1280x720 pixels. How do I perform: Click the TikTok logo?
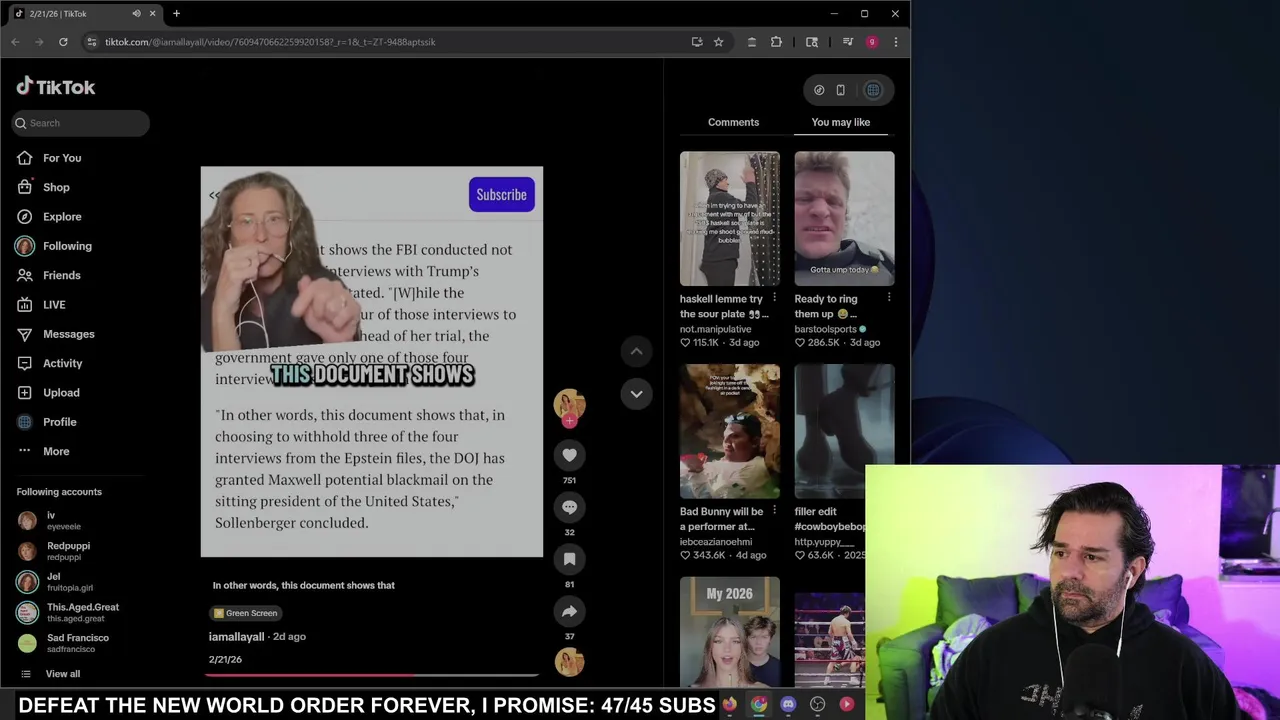pos(56,87)
